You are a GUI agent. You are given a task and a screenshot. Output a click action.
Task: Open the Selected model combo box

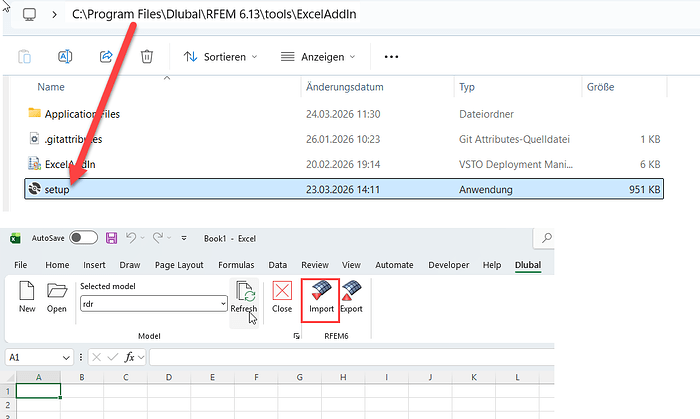click(154, 304)
